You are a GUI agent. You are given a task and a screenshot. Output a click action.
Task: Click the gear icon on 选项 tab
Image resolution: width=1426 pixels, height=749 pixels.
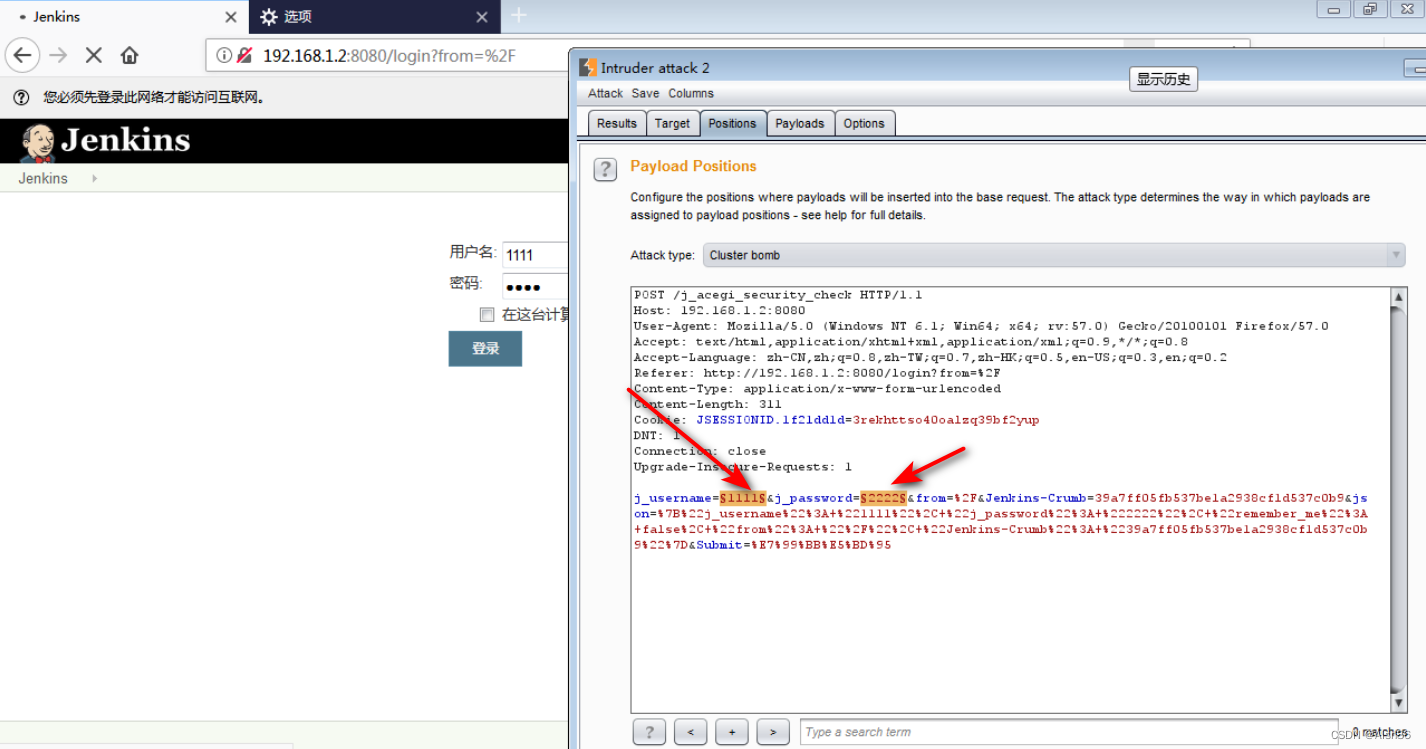tap(268, 17)
